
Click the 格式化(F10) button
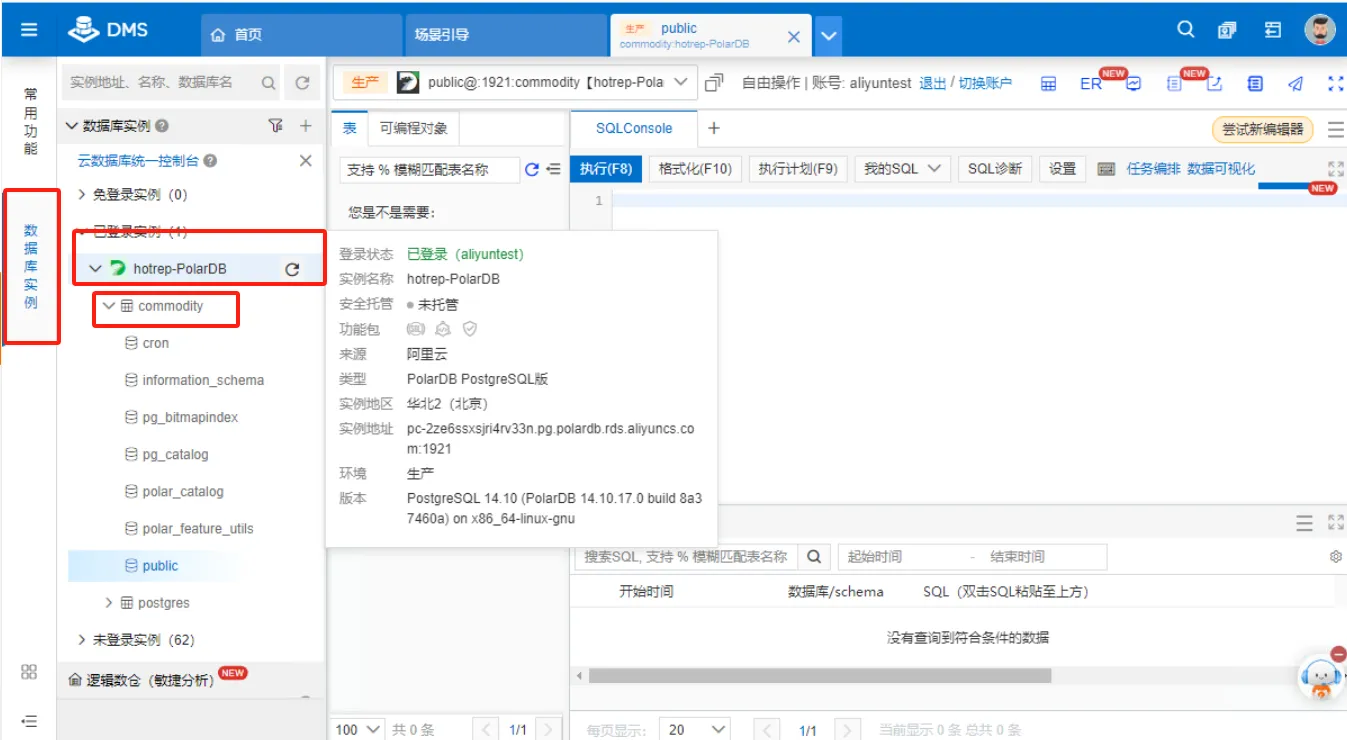coord(695,169)
